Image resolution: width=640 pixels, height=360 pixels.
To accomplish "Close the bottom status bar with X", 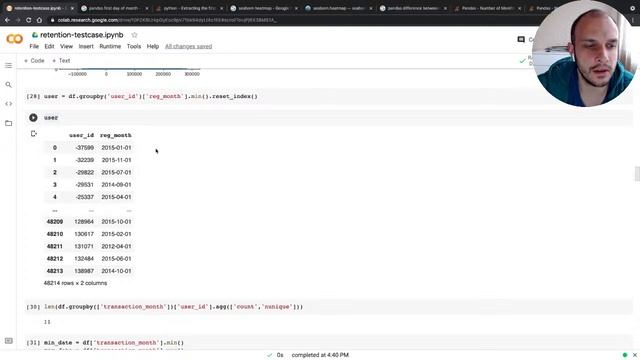I will (635, 355).
